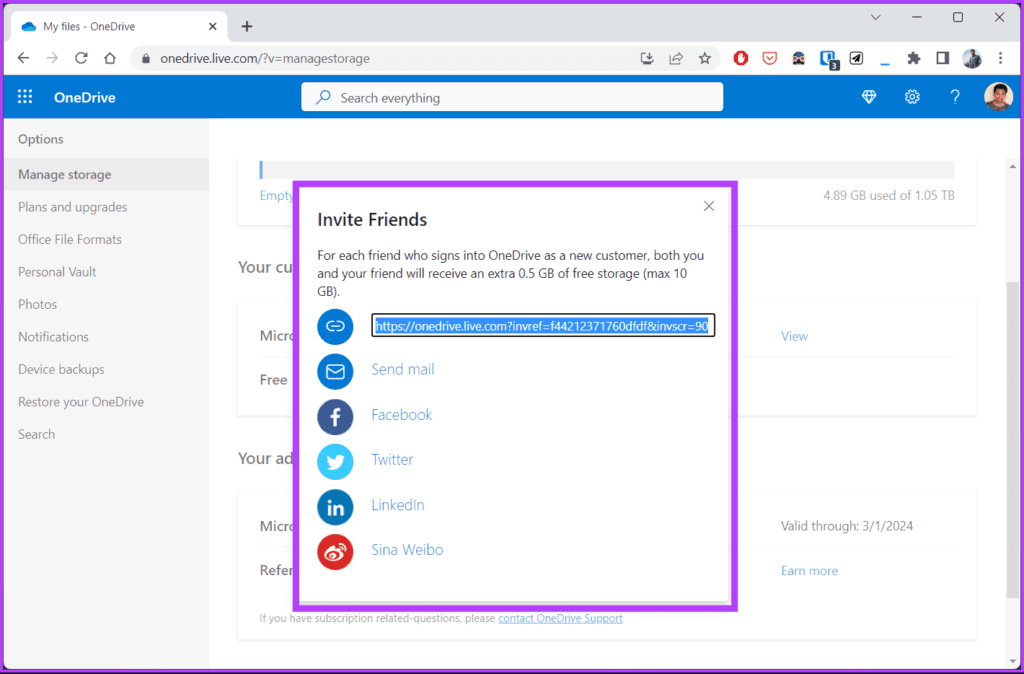The width and height of the screenshot is (1024, 674).
Task: Click the Twitter bird icon
Action: 335,462
